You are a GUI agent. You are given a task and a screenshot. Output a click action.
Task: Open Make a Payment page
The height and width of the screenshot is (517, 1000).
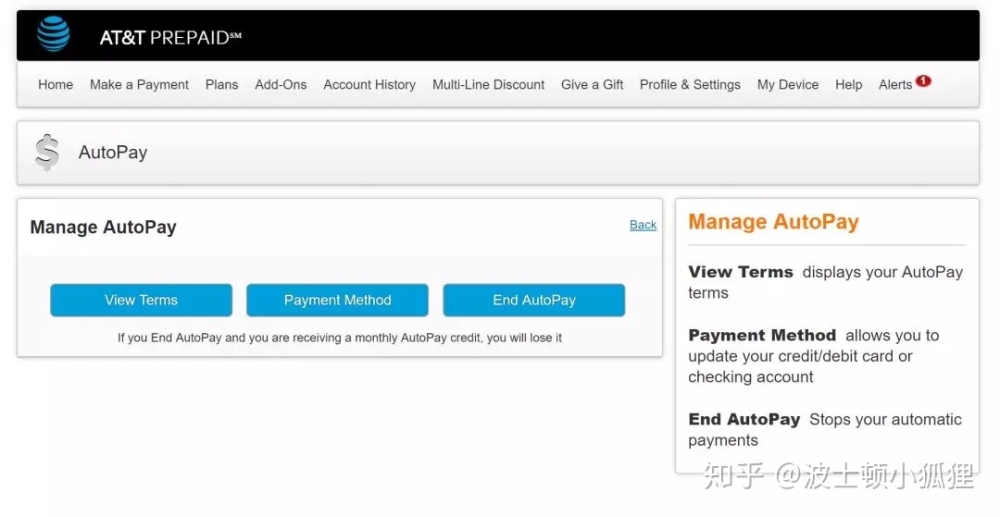point(139,85)
